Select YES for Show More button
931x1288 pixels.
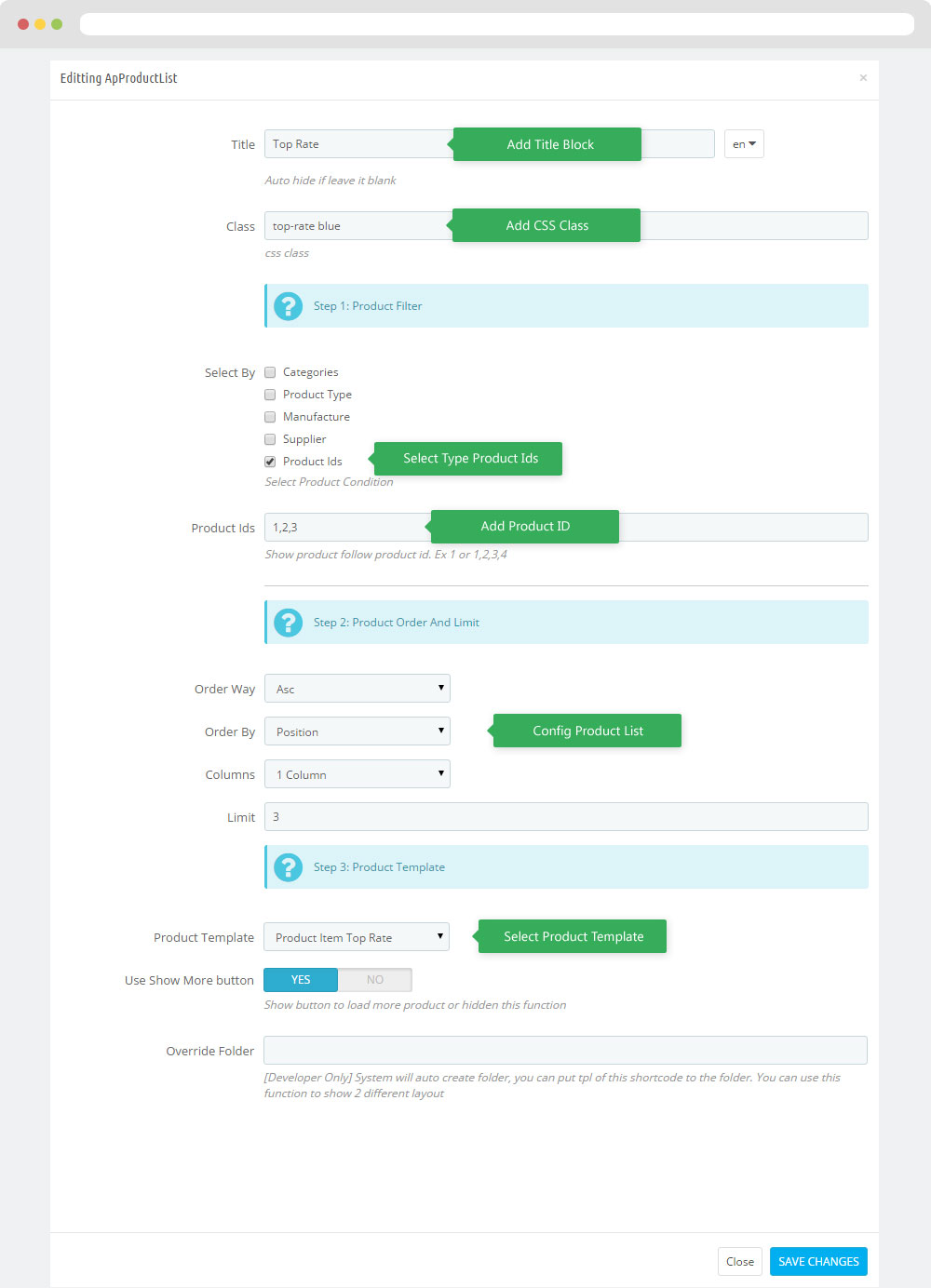pyautogui.click(x=301, y=980)
